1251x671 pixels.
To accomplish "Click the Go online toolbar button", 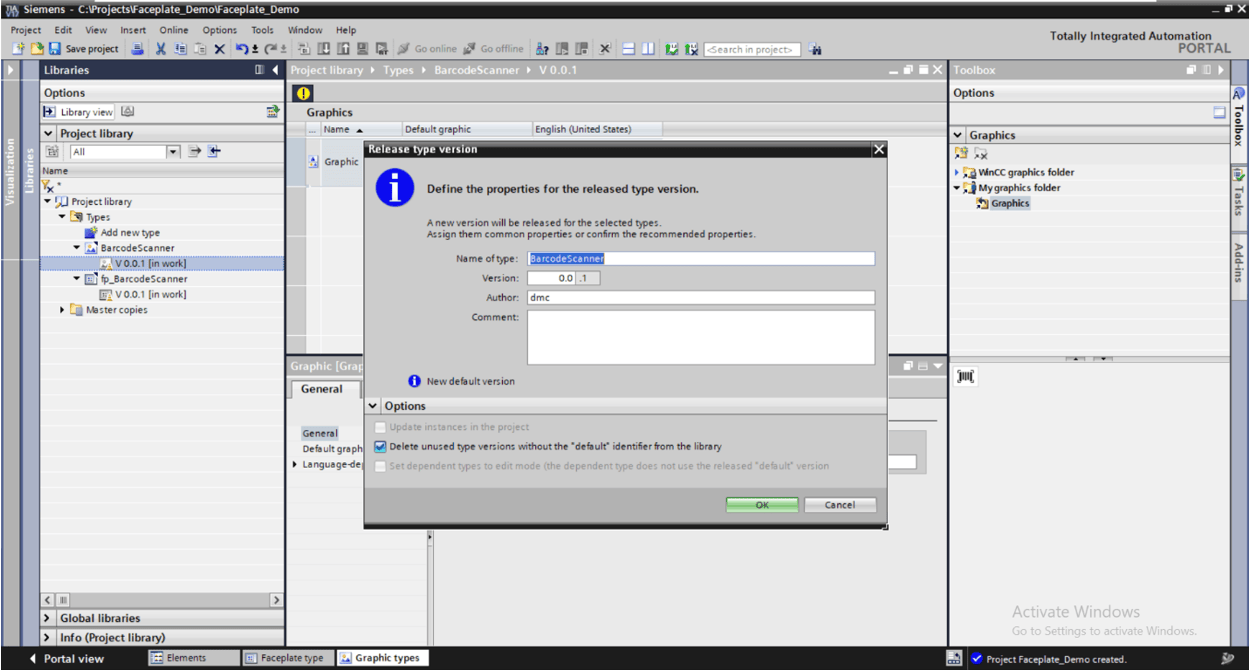I will tap(426, 49).
